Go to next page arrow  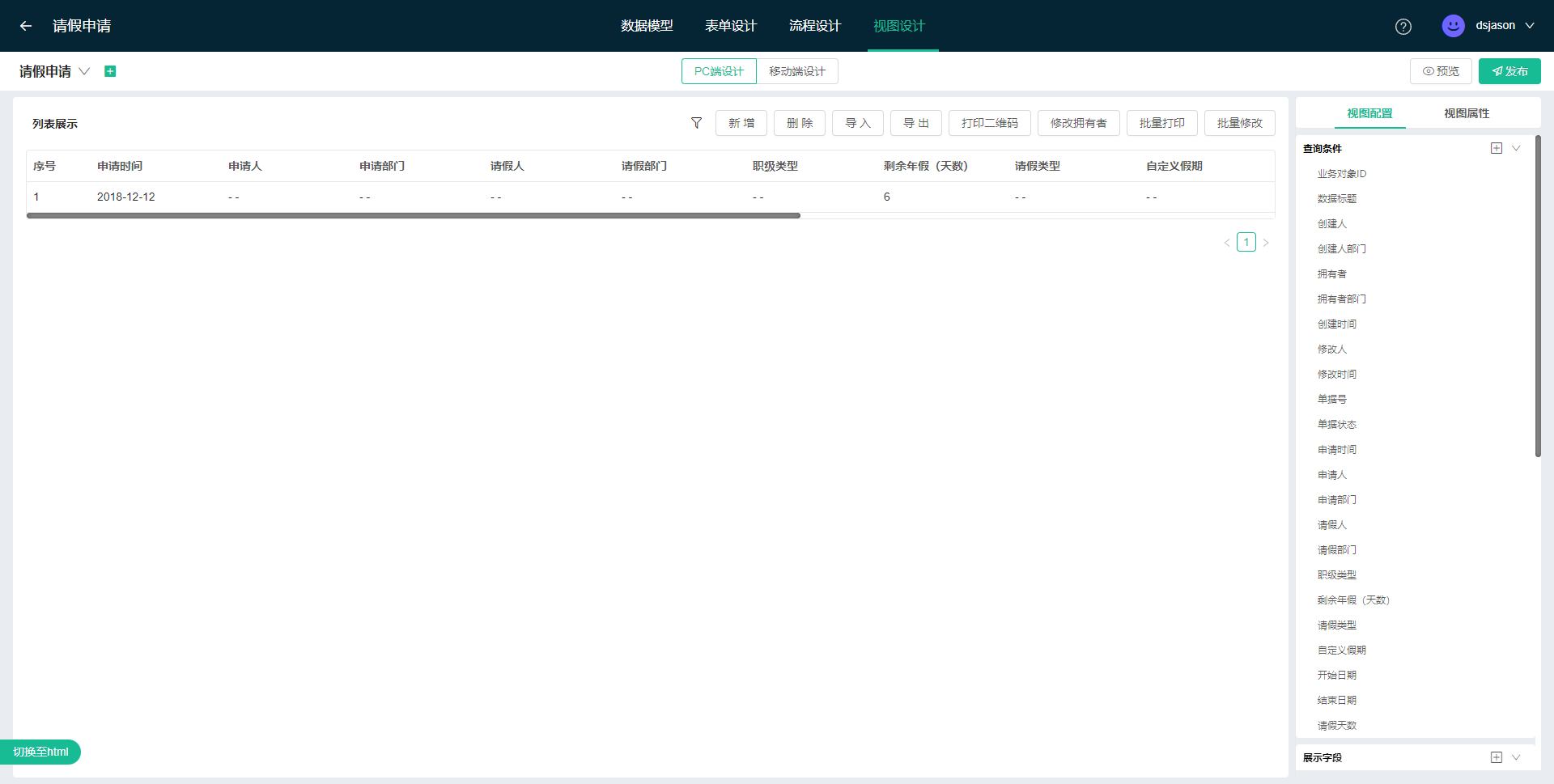coord(1266,242)
